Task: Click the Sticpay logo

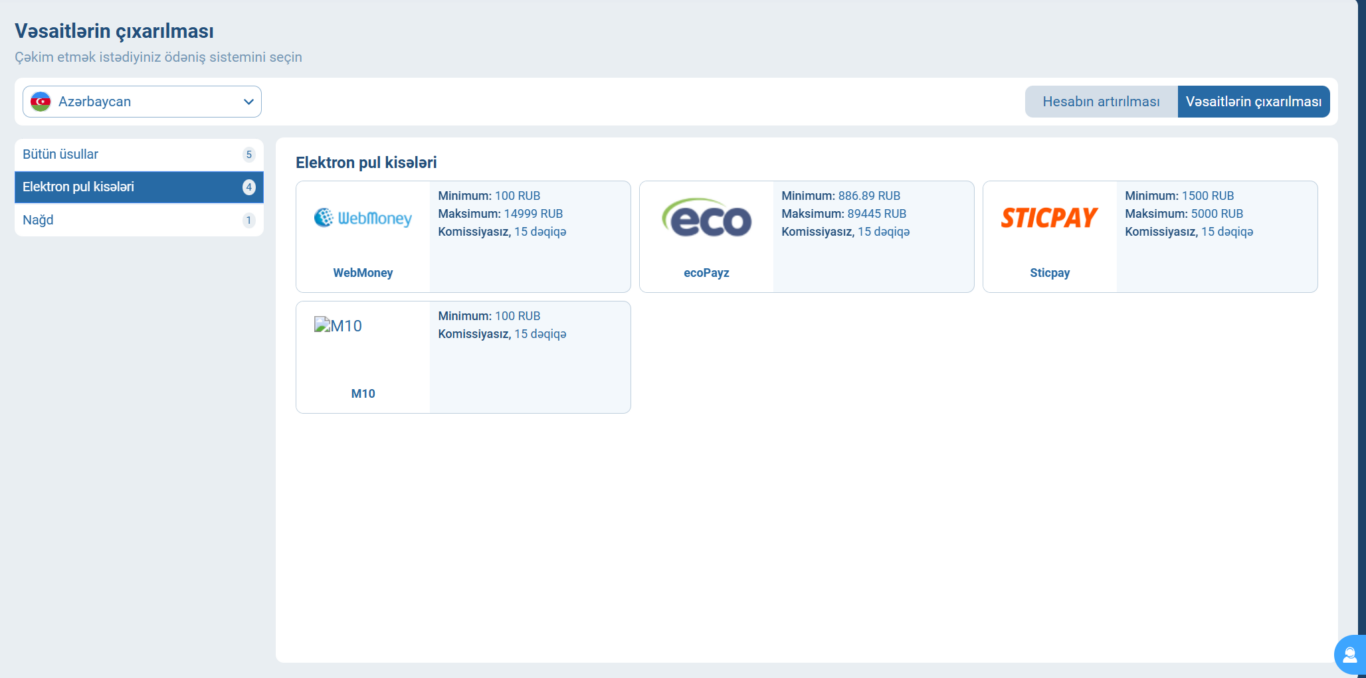Action: (1049, 218)
